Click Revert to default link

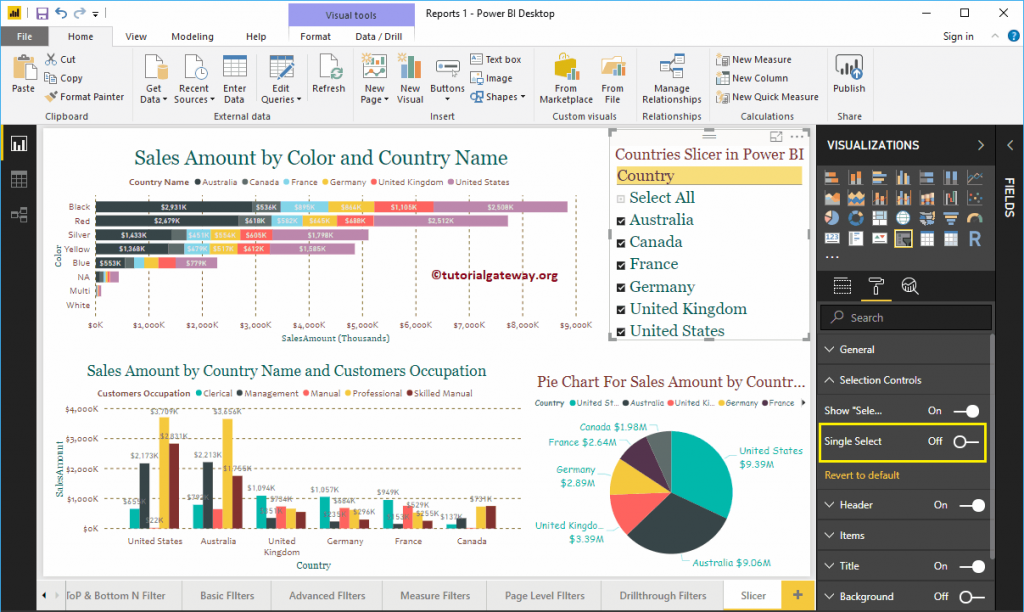pyautogui.click(x=864, y=474)
